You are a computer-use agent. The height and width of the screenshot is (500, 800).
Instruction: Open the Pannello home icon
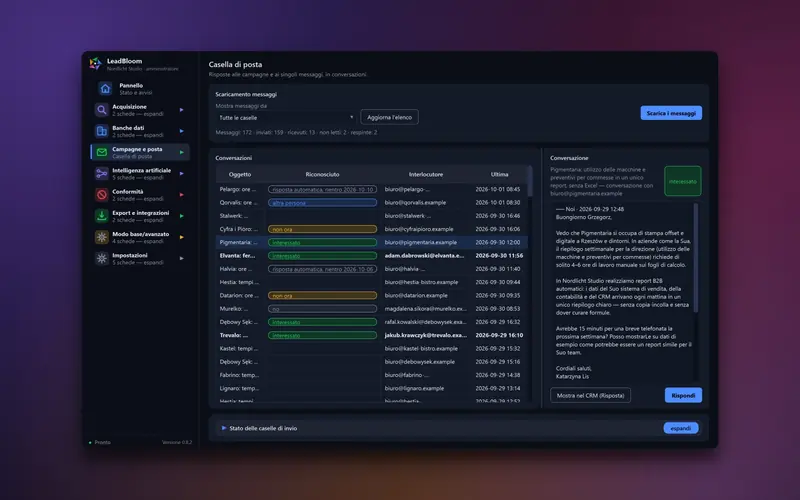(x=105, y=89)
